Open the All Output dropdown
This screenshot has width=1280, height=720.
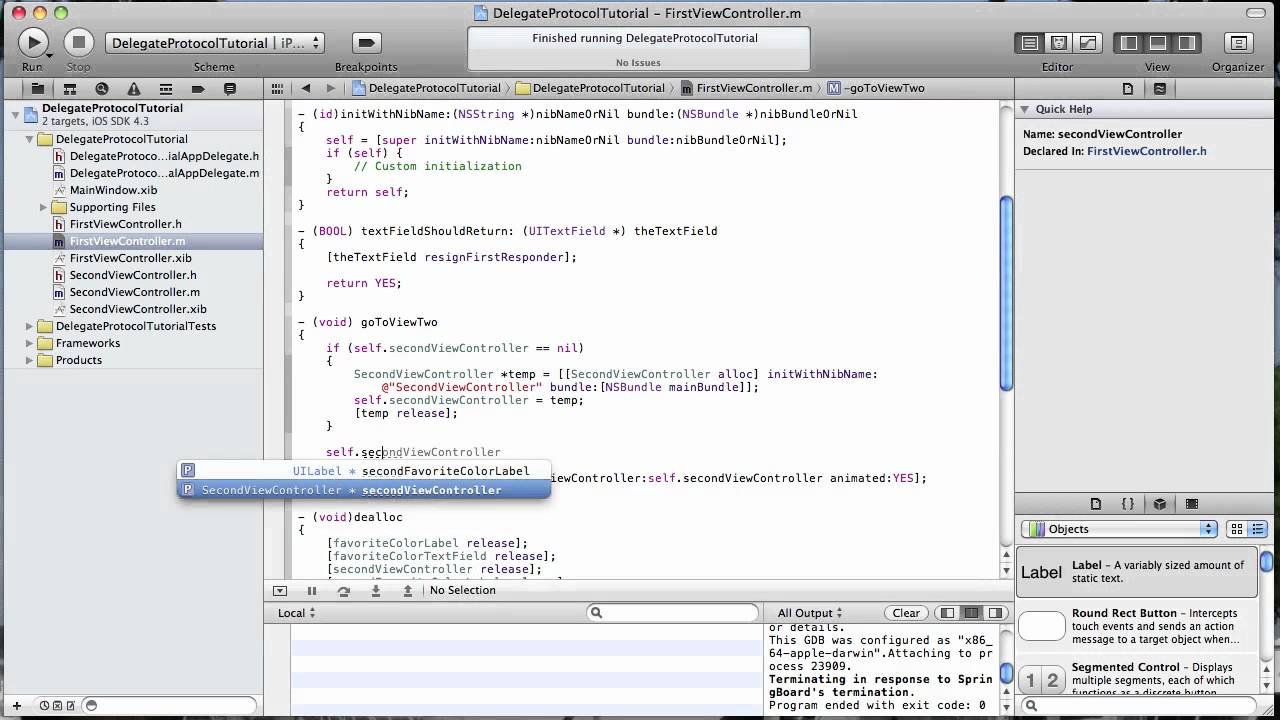[810, 613]
